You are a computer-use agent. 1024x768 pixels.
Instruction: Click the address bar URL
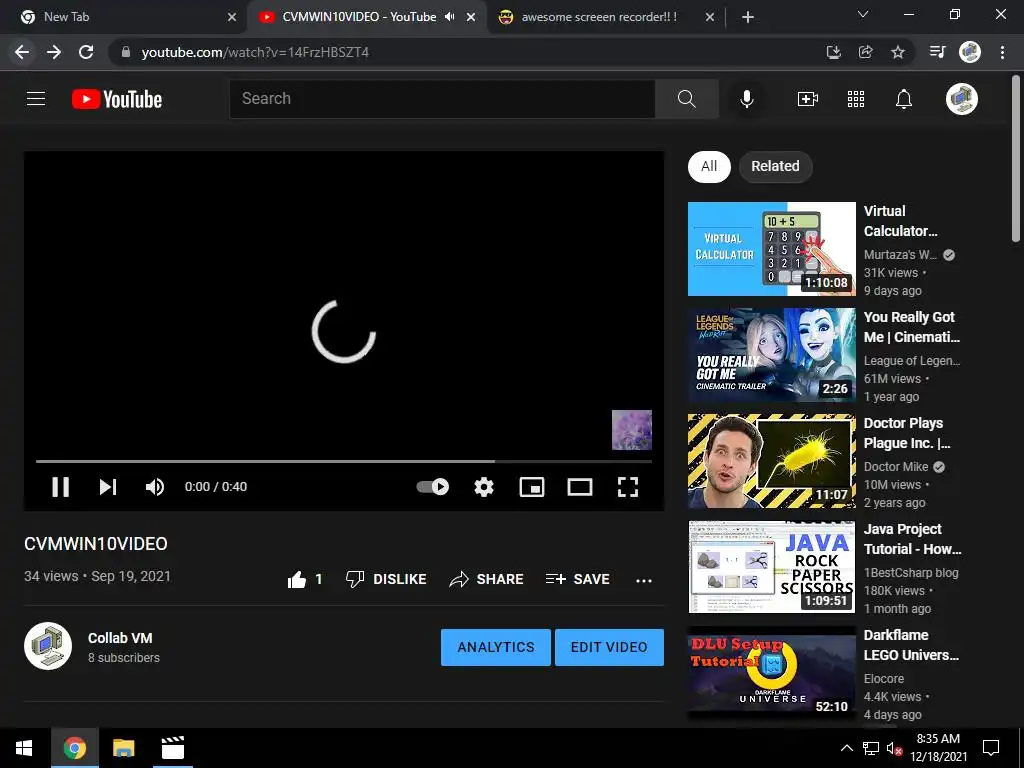pos(255,52)
